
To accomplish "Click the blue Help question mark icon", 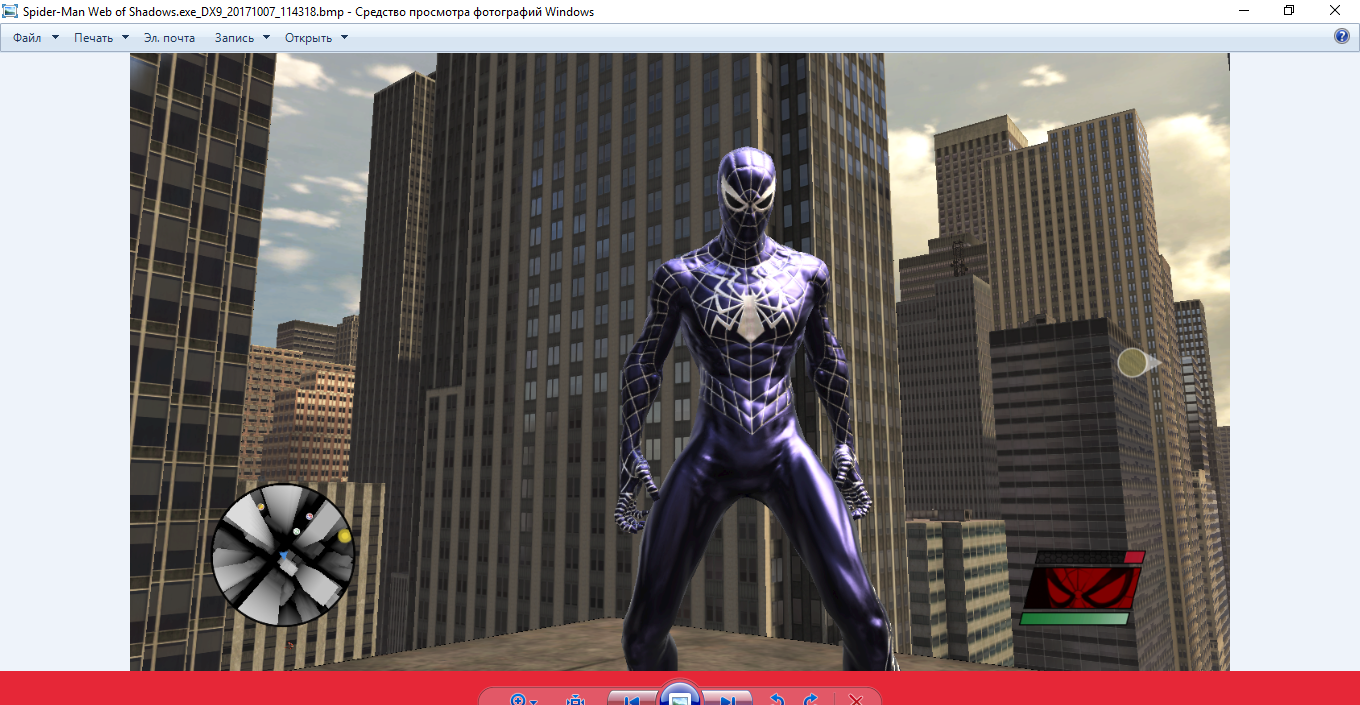I will pos(1342,37).
